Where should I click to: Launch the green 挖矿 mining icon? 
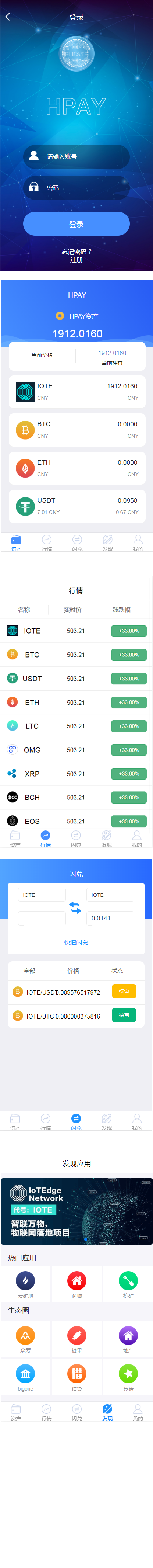128,1280
